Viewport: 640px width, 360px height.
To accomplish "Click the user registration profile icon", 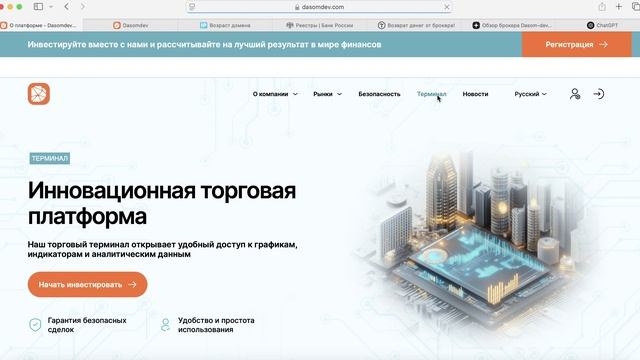I will 575,94.
